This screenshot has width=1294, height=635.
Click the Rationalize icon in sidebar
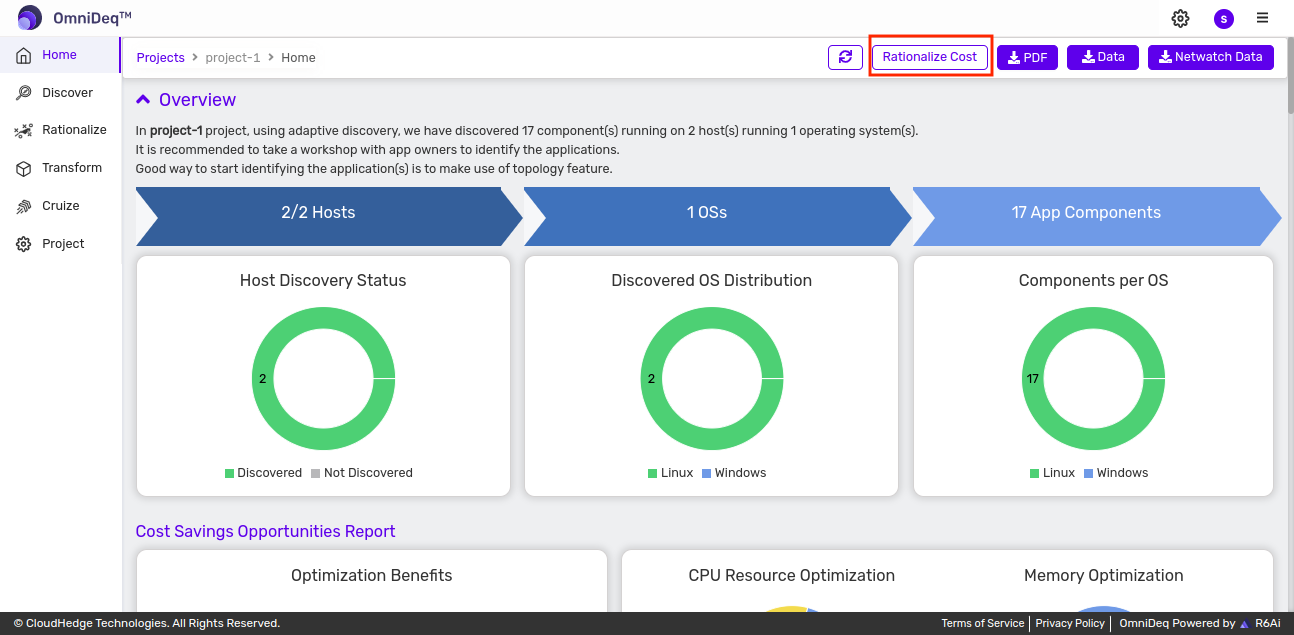24,130
